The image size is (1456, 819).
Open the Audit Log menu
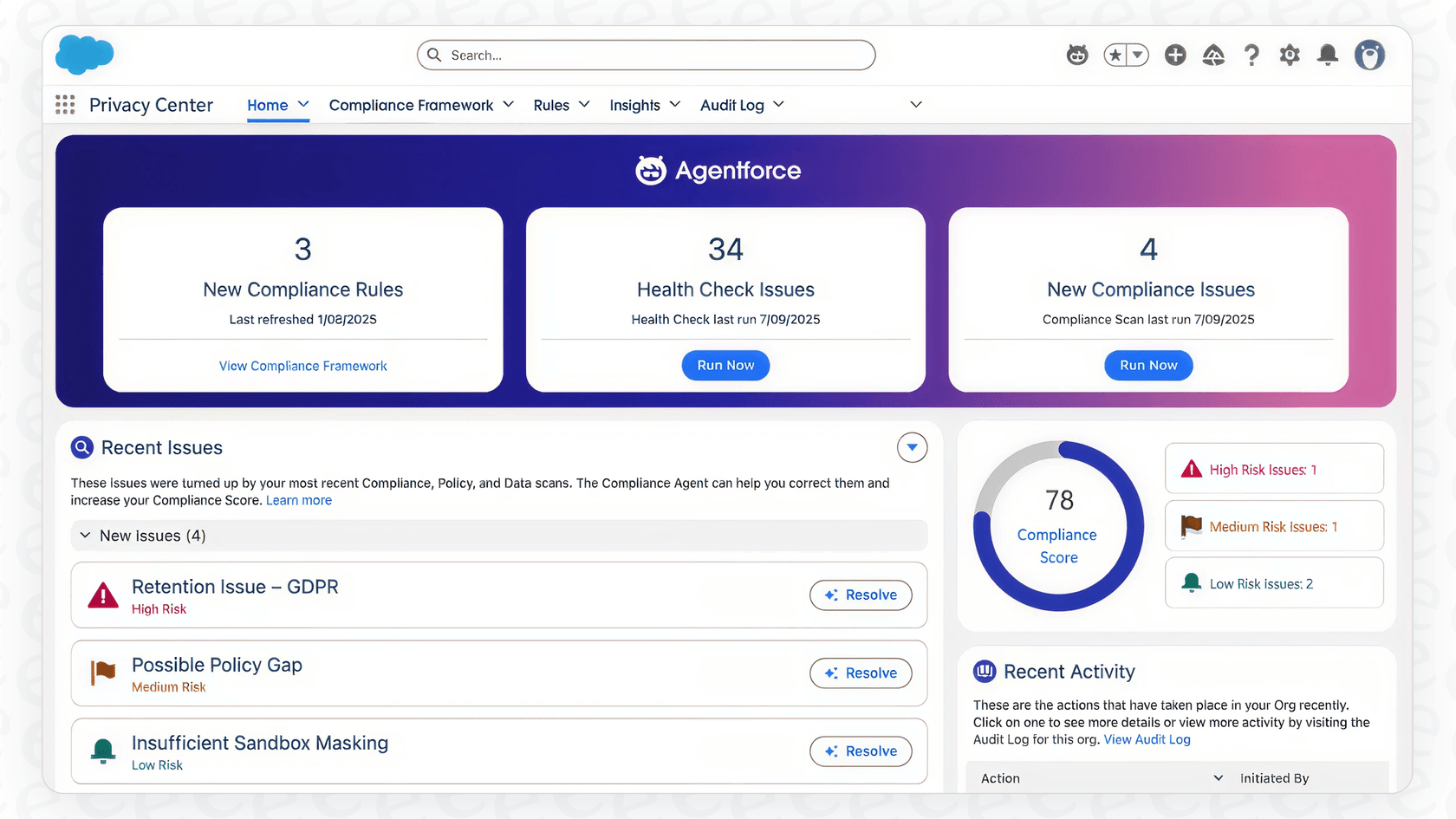tap(732, 104)
